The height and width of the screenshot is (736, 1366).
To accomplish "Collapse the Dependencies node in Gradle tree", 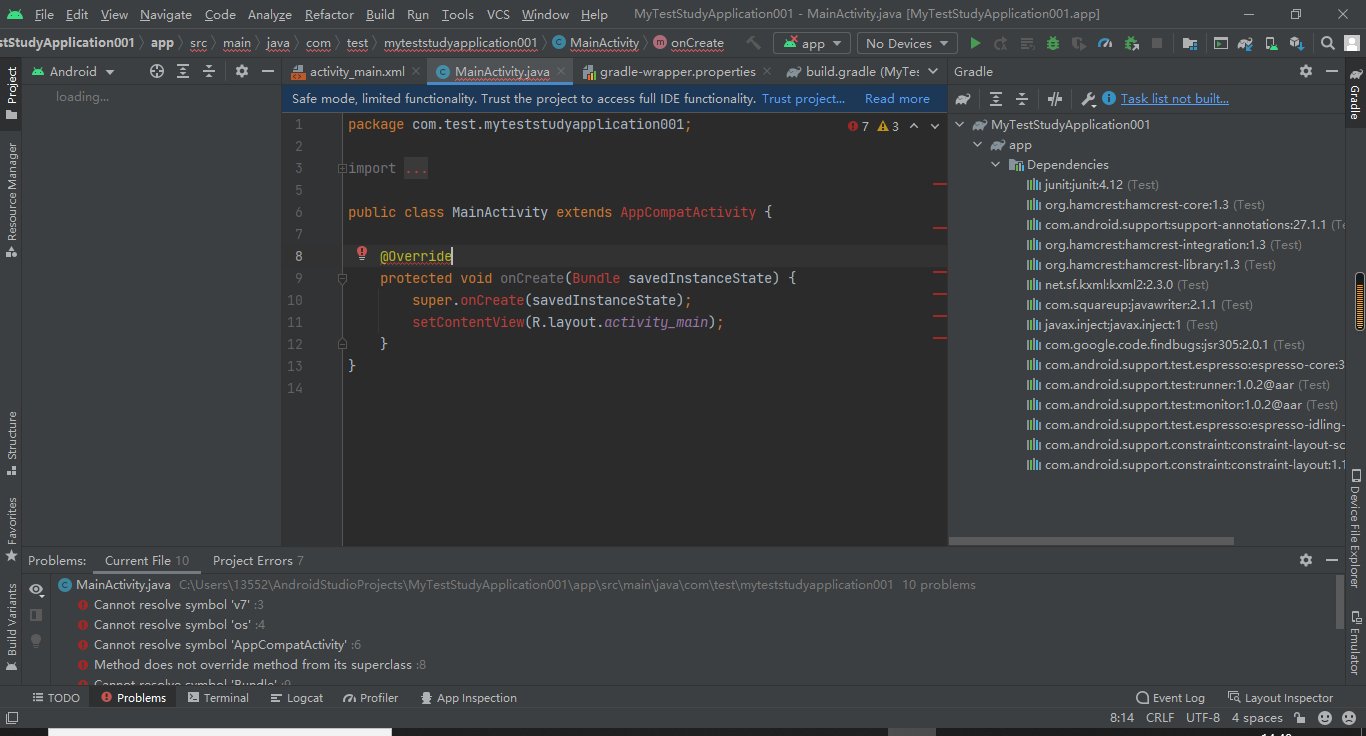I will pos(996,165).
